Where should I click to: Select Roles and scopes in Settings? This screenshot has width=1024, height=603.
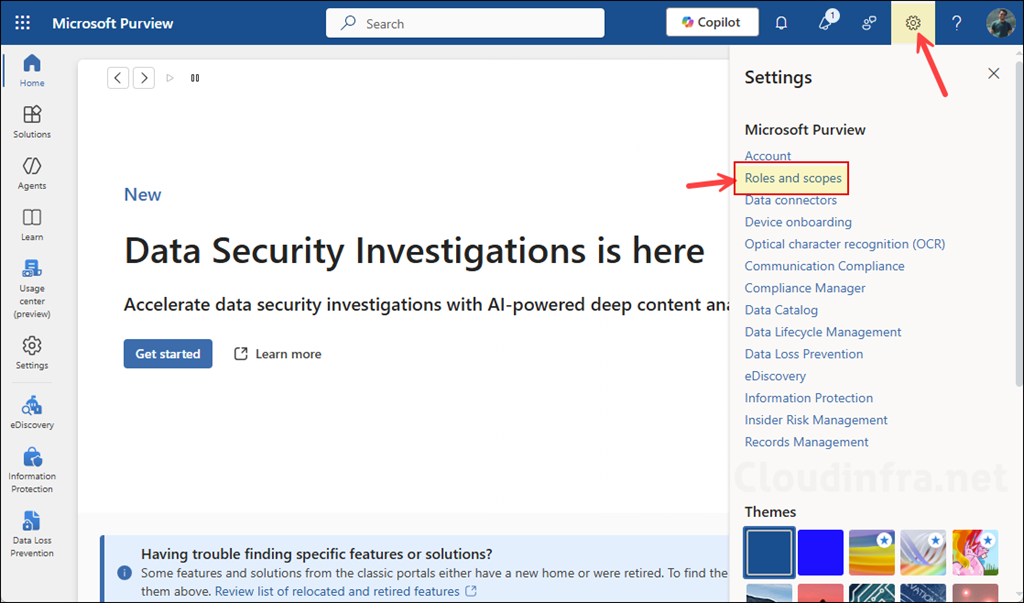point(793,178)
